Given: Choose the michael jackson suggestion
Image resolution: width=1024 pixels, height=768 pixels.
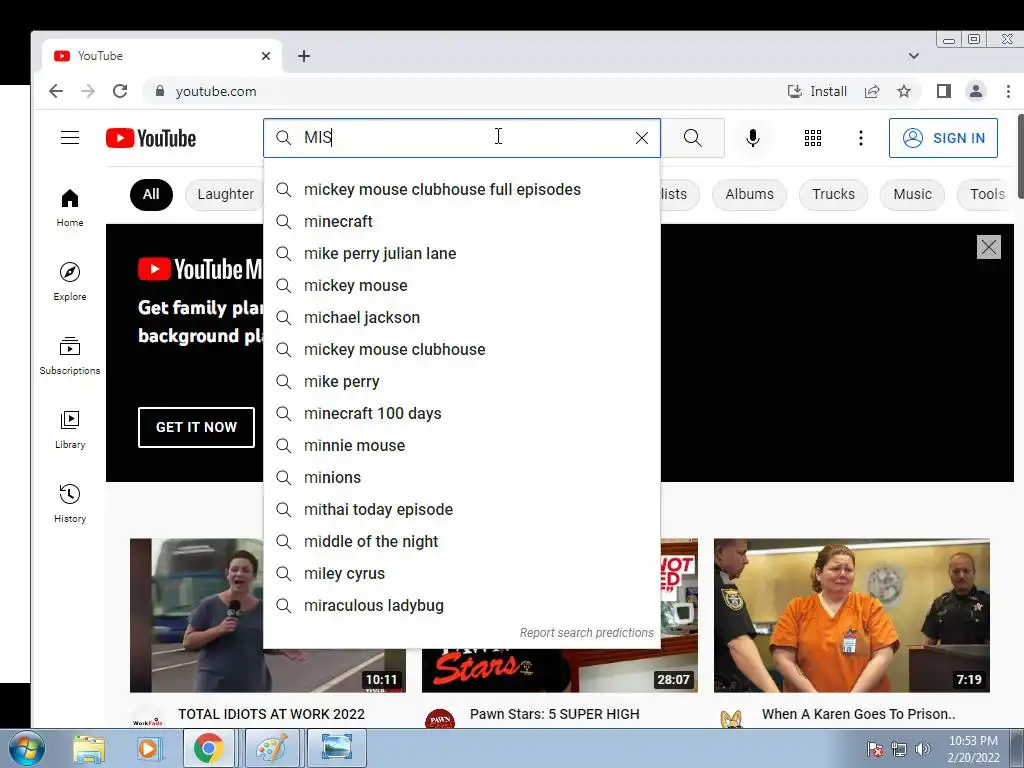Looking at the screenshot, I should pos(462,317).
